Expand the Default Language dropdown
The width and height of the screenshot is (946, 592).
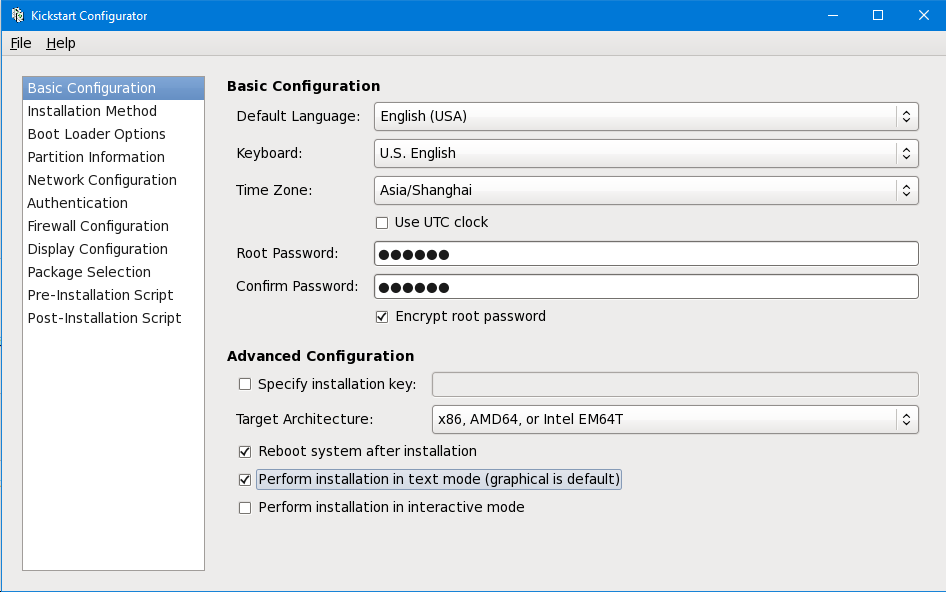point(646,116)
